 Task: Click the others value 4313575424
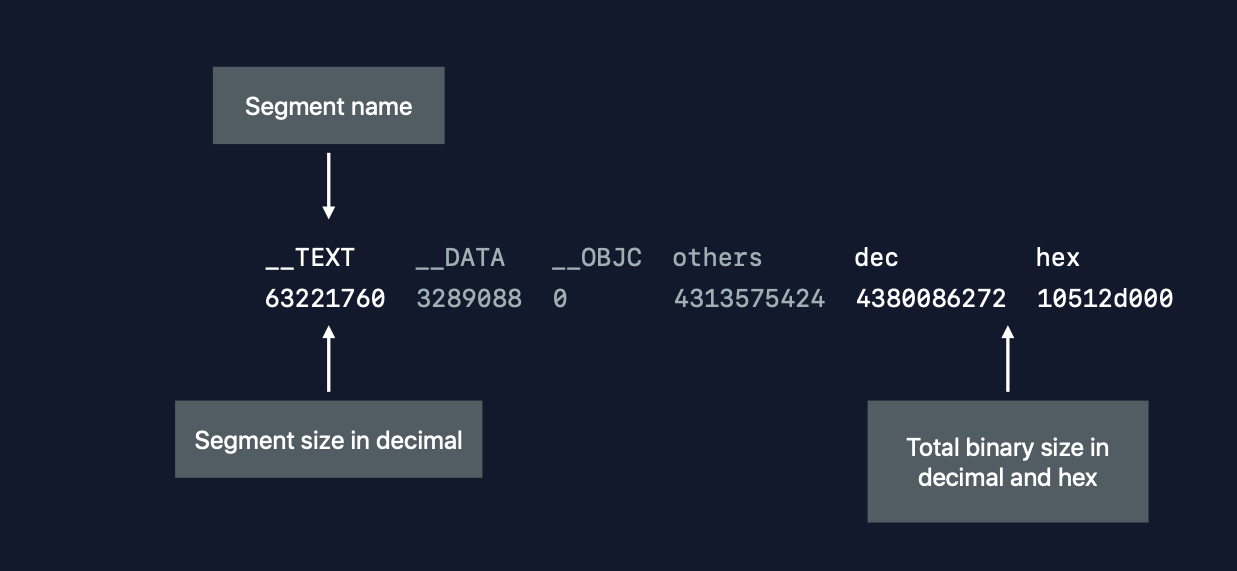coord(749,298)
